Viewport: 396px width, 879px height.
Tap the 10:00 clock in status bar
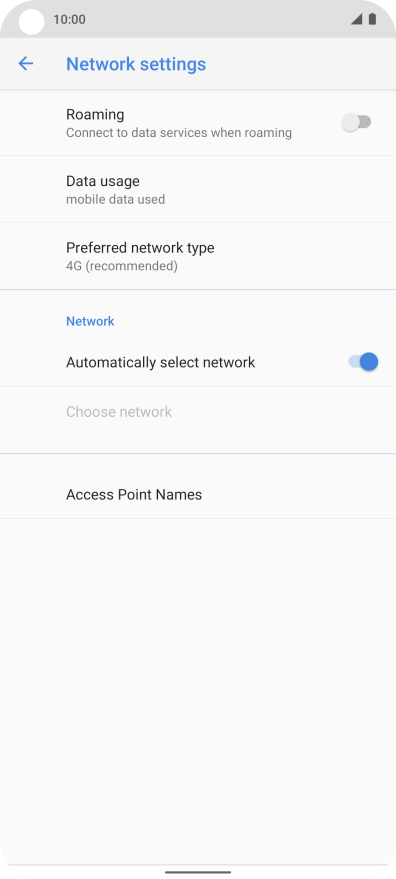click(x=70, y=20)
